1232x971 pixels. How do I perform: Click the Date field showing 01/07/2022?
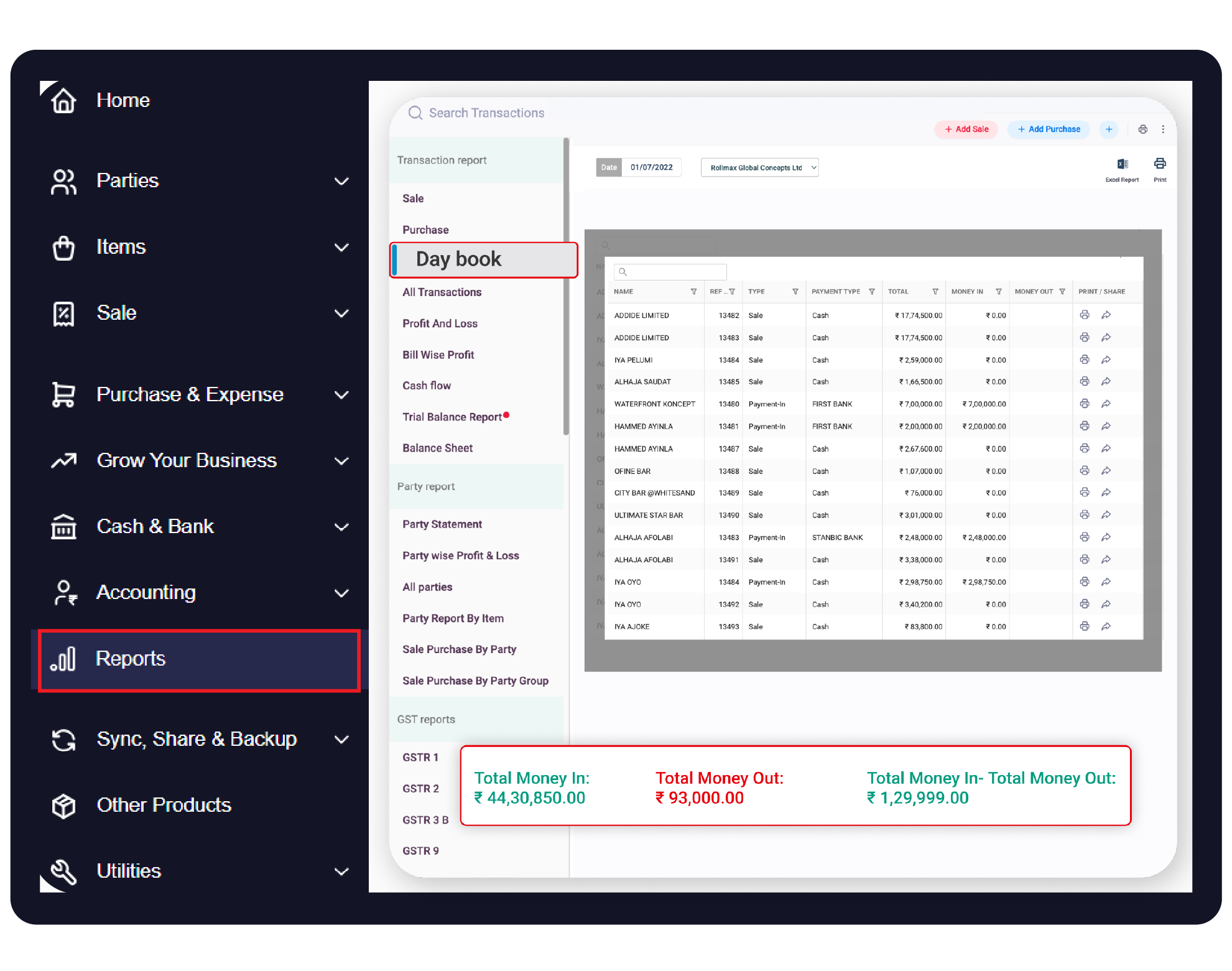click(x=652, y=167)
